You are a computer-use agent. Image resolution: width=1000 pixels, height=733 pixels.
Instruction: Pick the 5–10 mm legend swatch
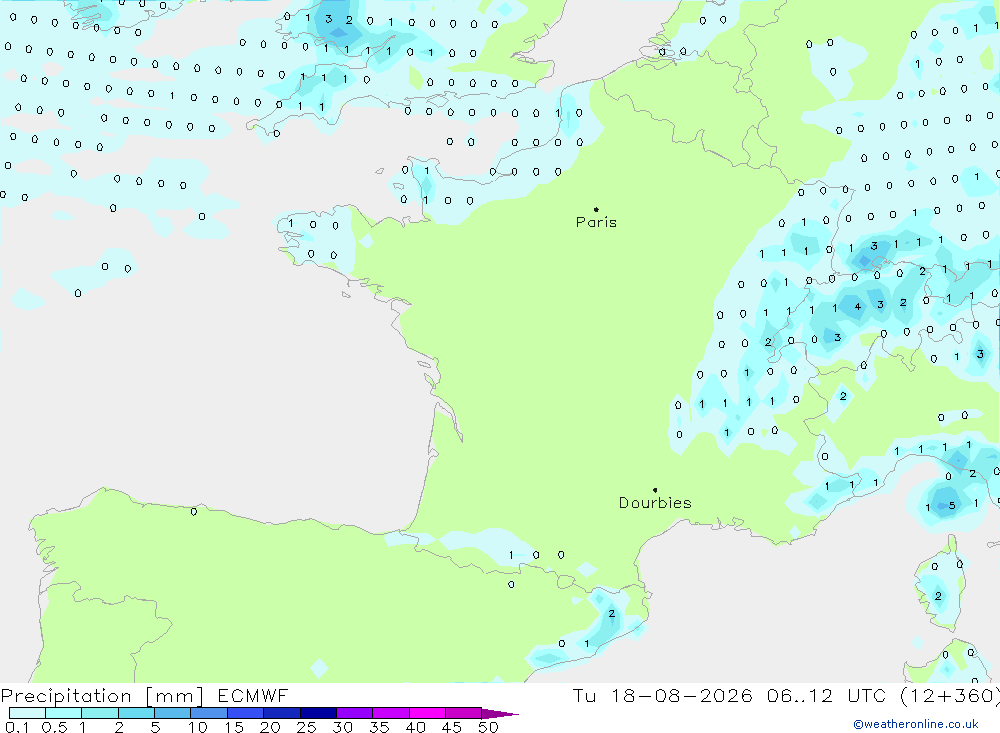point(173,713)
